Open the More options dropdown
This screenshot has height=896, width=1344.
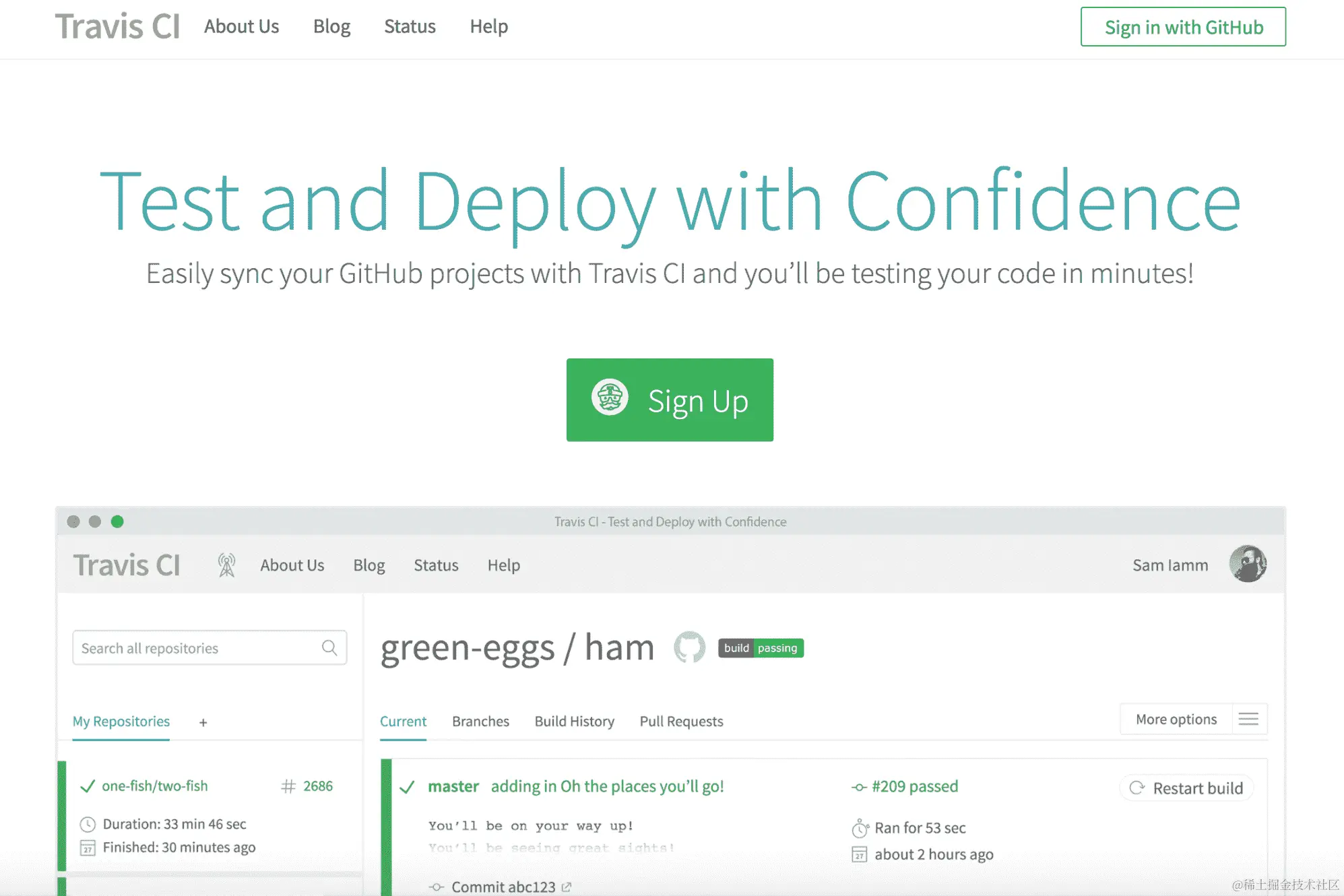coord(1176,719)
